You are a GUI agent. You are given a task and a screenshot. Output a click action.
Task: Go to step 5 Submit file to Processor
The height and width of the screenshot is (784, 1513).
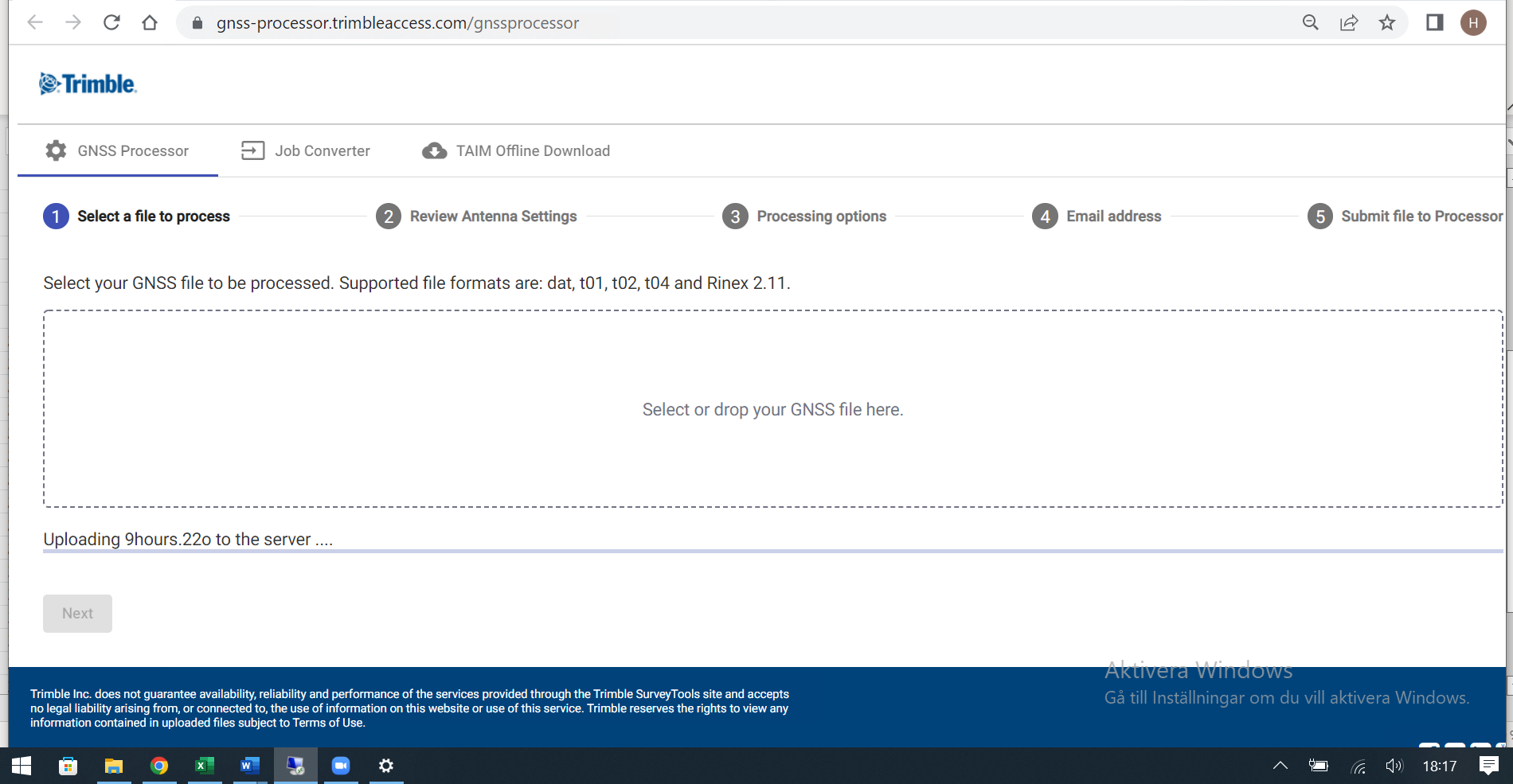(x=1405, y=216)
